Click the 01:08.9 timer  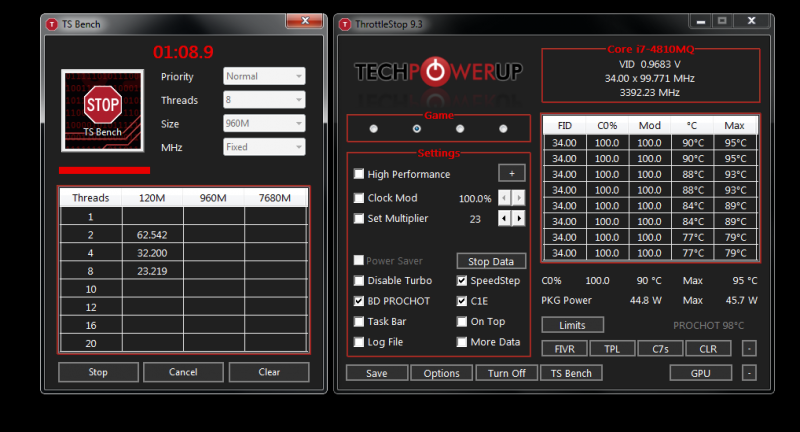point(183,52)
